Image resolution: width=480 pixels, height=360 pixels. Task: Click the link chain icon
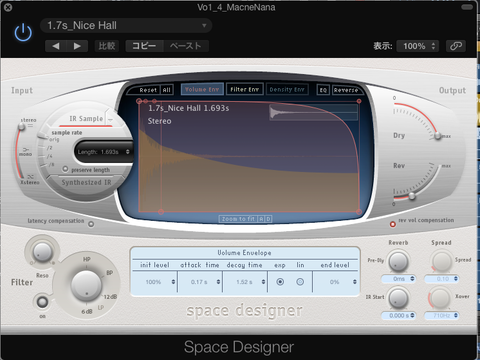[456, 46]
